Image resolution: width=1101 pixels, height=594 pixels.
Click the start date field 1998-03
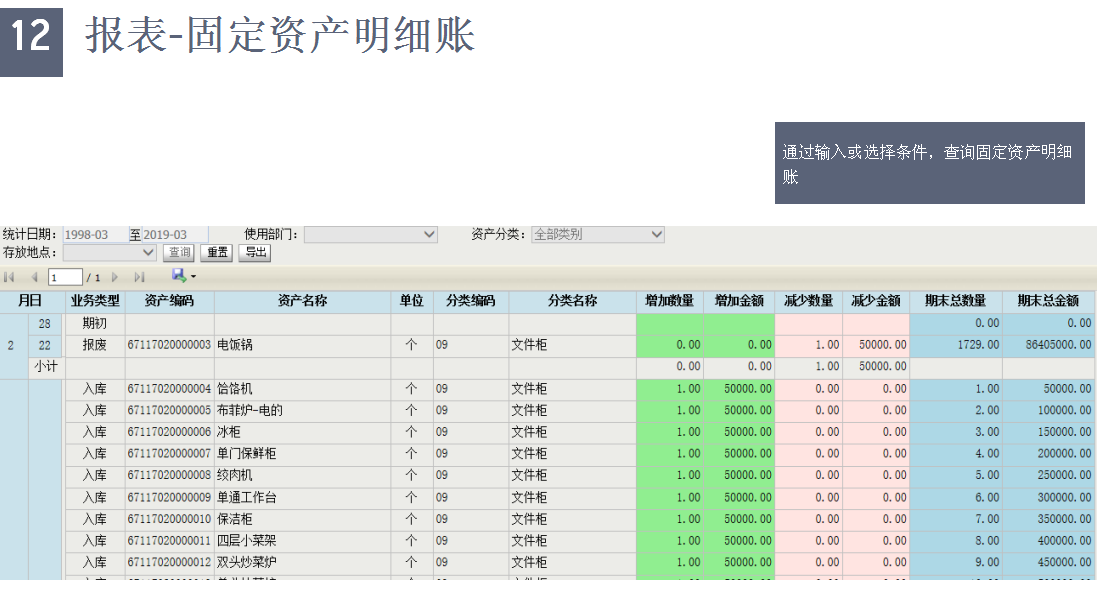click(95, 235)
